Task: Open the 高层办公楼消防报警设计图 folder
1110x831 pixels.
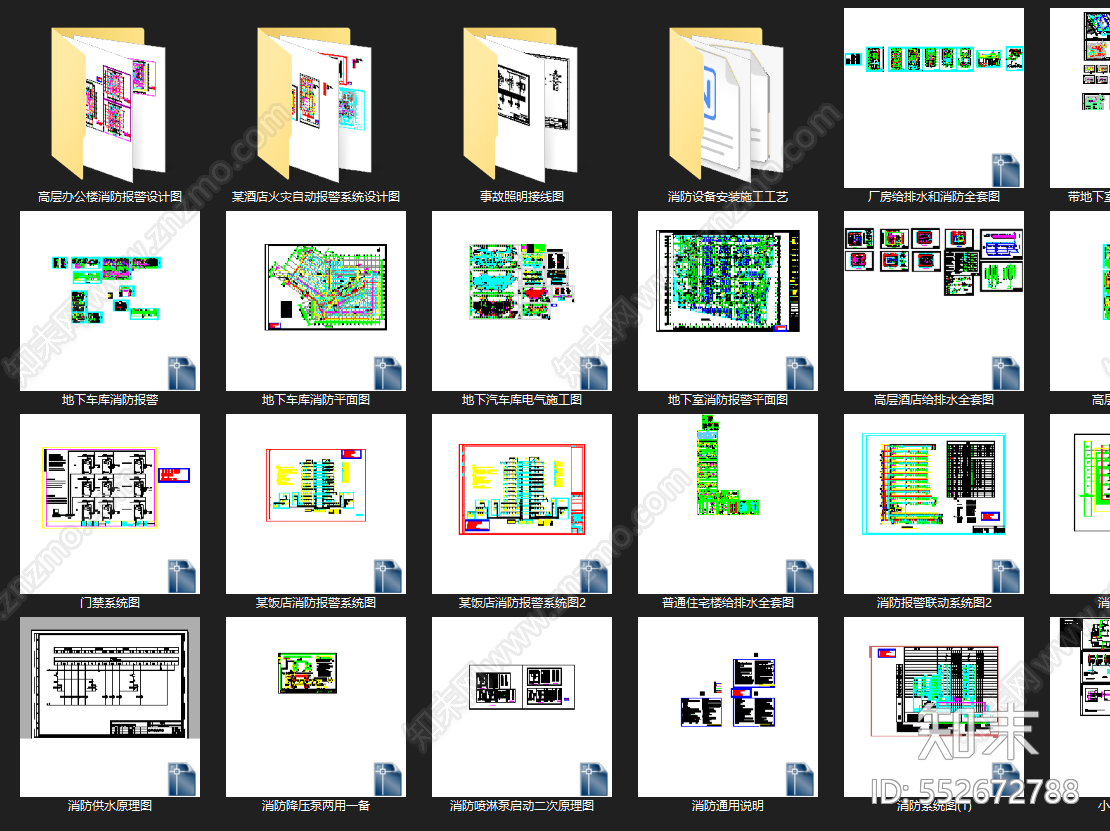Action: pyautogui.click(x=110, y=104)
